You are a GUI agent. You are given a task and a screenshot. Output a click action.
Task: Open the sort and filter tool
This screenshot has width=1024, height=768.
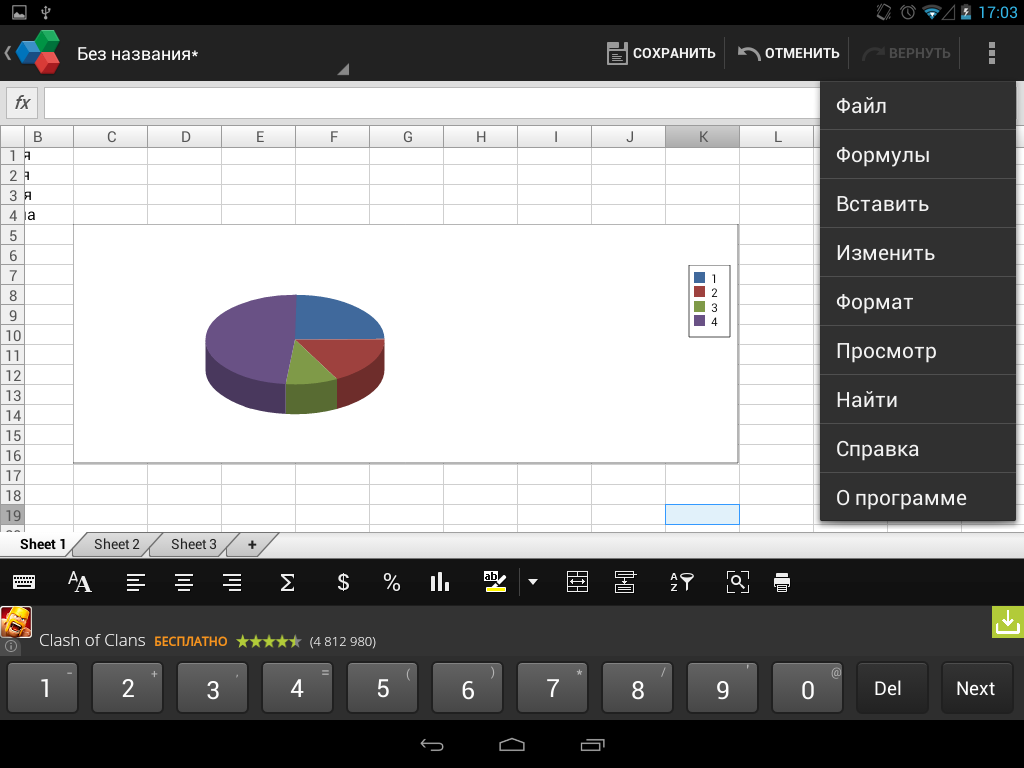[x=681, y=582]
